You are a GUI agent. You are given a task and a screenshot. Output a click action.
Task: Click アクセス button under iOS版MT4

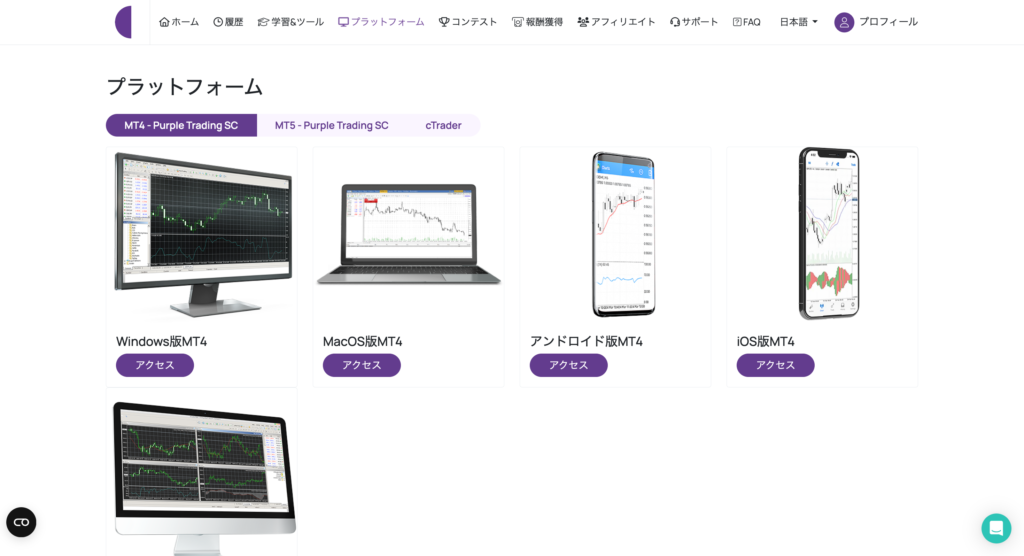click(x=775, y=365)
